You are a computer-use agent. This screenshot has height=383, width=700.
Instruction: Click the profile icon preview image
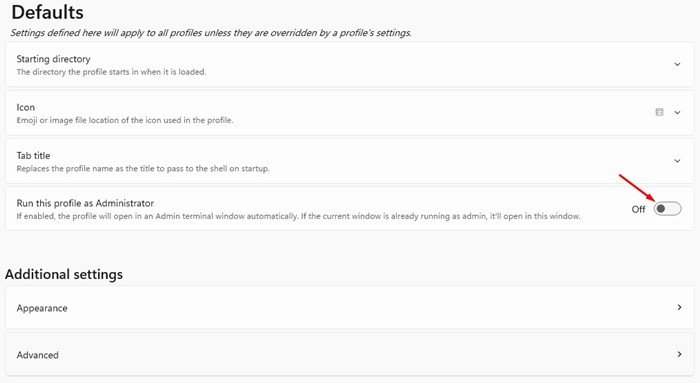pos(659,112)
